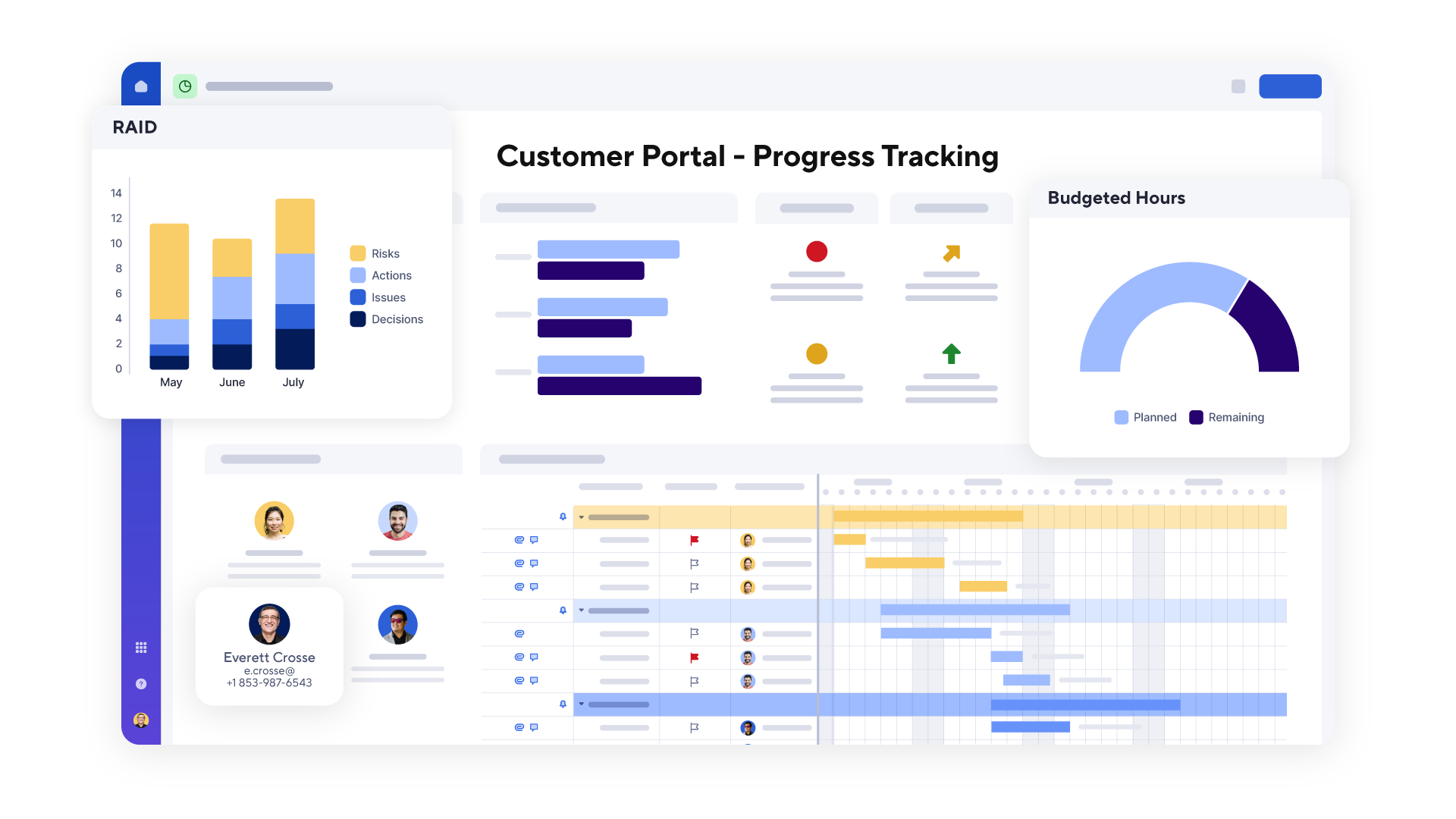This screenshot has height=819, width=1456.
Task: Toggle the red flag in the yellow group
Action: click(x=694, y=540)
